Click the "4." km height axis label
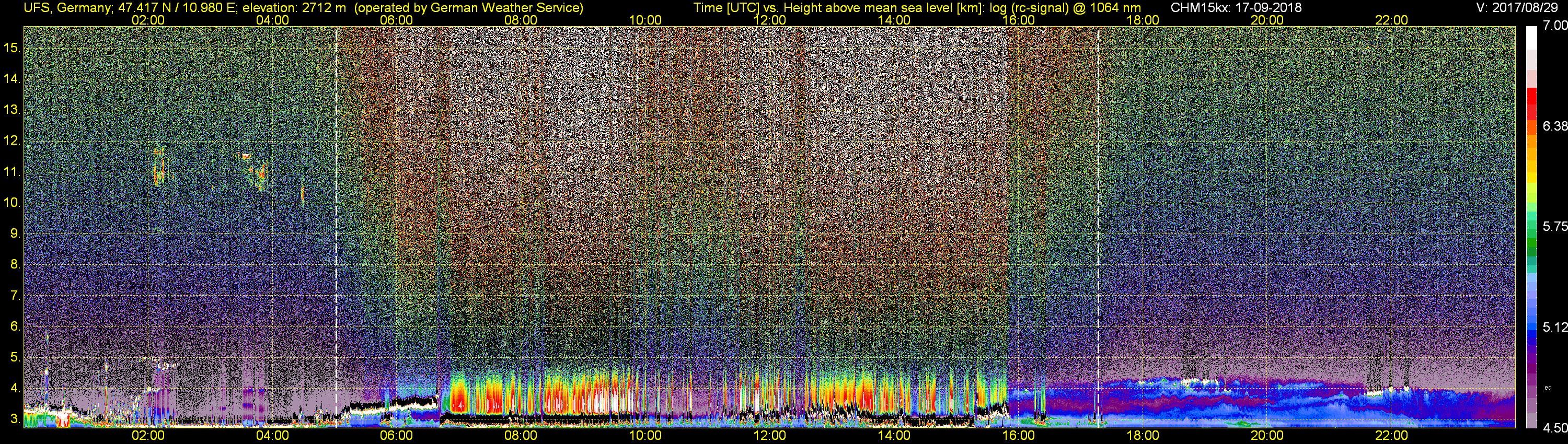This screenshot has height=444, width=1568. coord(15,388)
